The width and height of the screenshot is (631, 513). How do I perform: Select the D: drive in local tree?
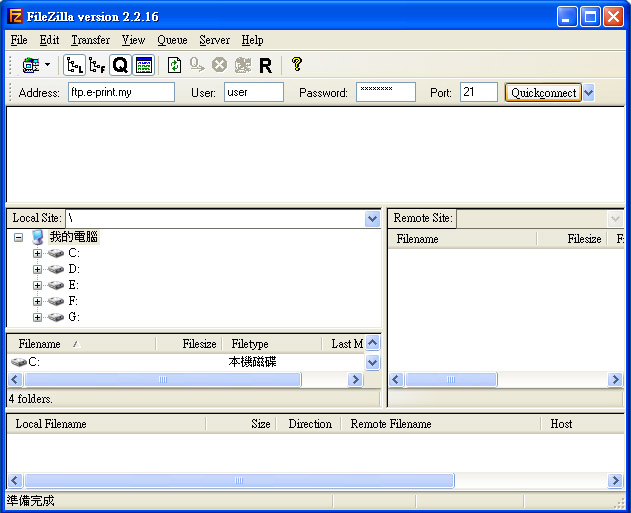[74, 269]
